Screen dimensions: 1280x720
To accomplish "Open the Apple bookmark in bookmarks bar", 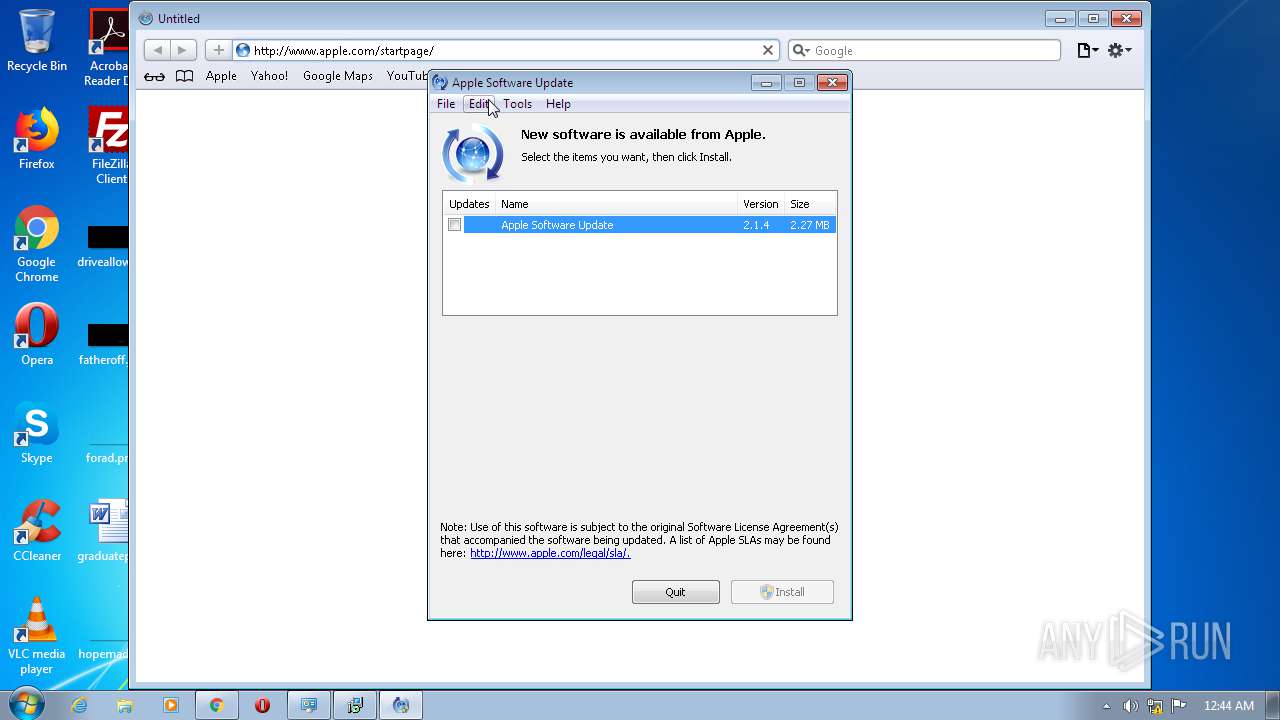I will click(221, 76).
